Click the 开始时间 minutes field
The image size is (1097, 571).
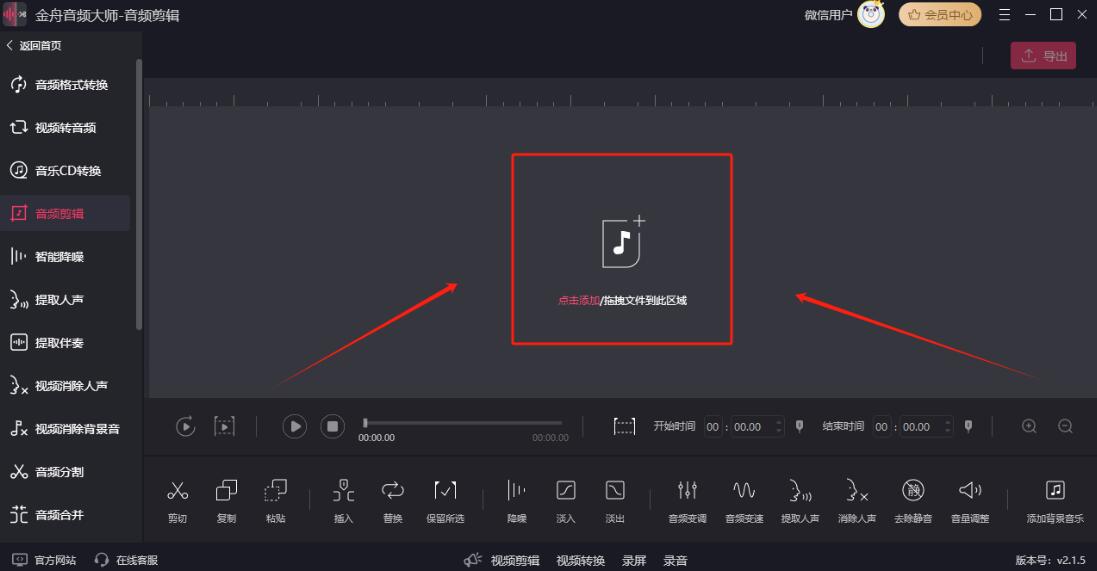click(x=712, y=427)
